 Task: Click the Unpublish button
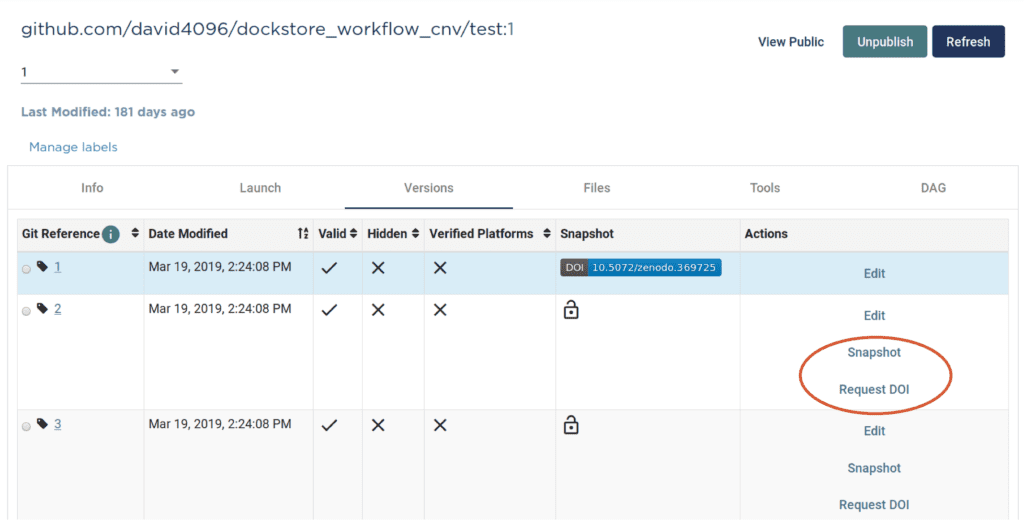[x=885, y=42]
